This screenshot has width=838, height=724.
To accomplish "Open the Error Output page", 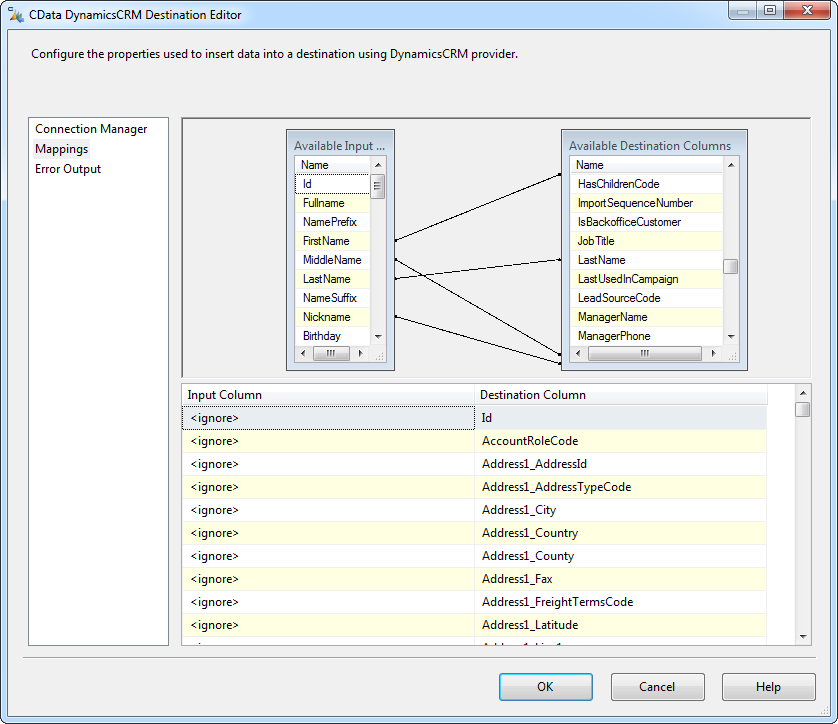I will 68,169.
